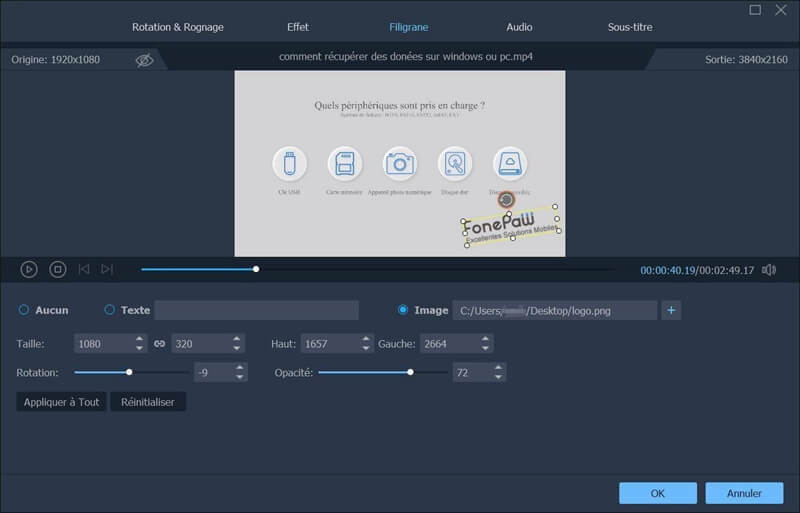Switch to the Effet tab
Image resolution: width=800 pixels, height=513 pixels.
point(297,27)
